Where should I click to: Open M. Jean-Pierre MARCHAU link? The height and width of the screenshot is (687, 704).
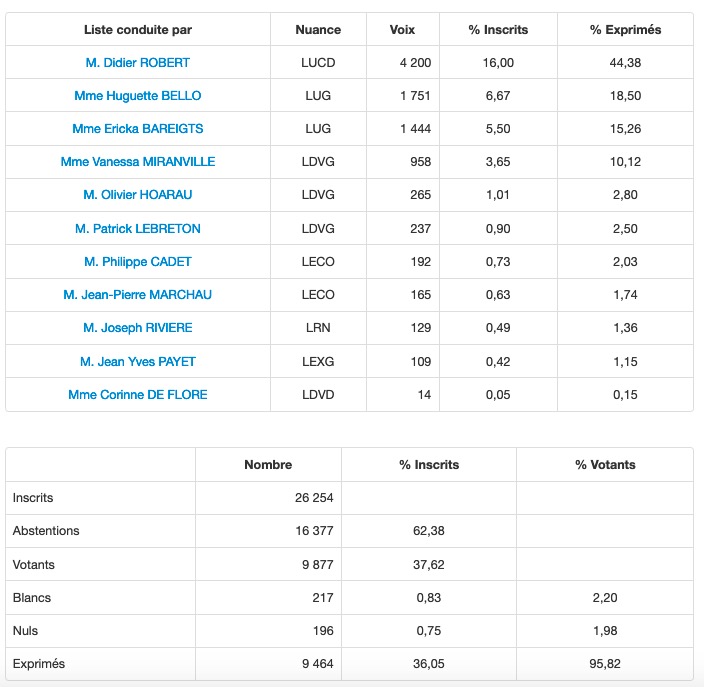[138, 295]
